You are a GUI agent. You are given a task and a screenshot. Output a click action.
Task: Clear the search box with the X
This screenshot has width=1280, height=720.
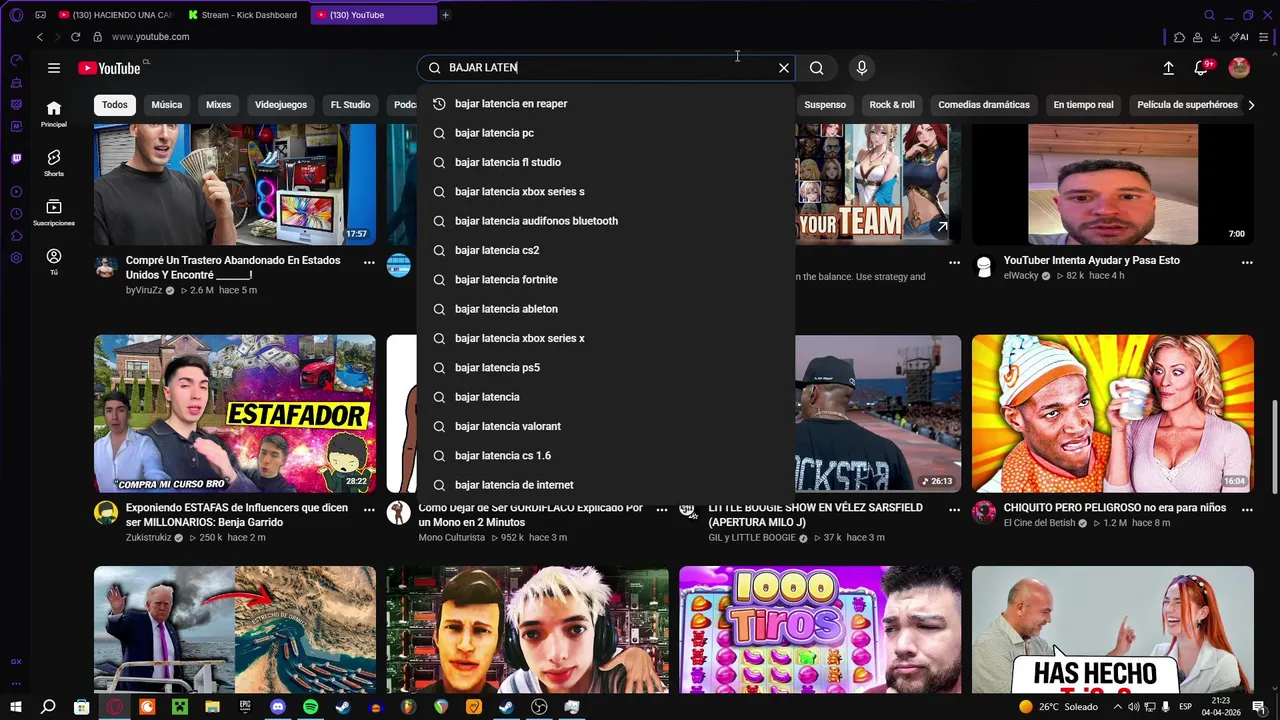[784, 68]
